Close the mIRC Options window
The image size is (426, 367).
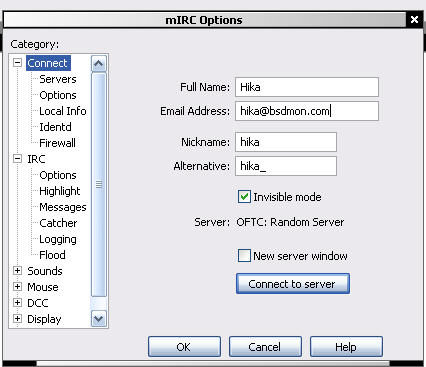pos(414,20)
